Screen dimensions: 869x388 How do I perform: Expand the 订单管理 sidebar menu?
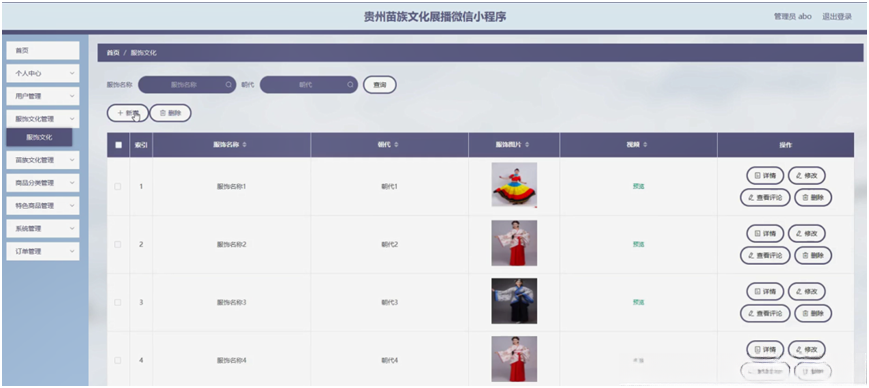click(x=43, y=251)
